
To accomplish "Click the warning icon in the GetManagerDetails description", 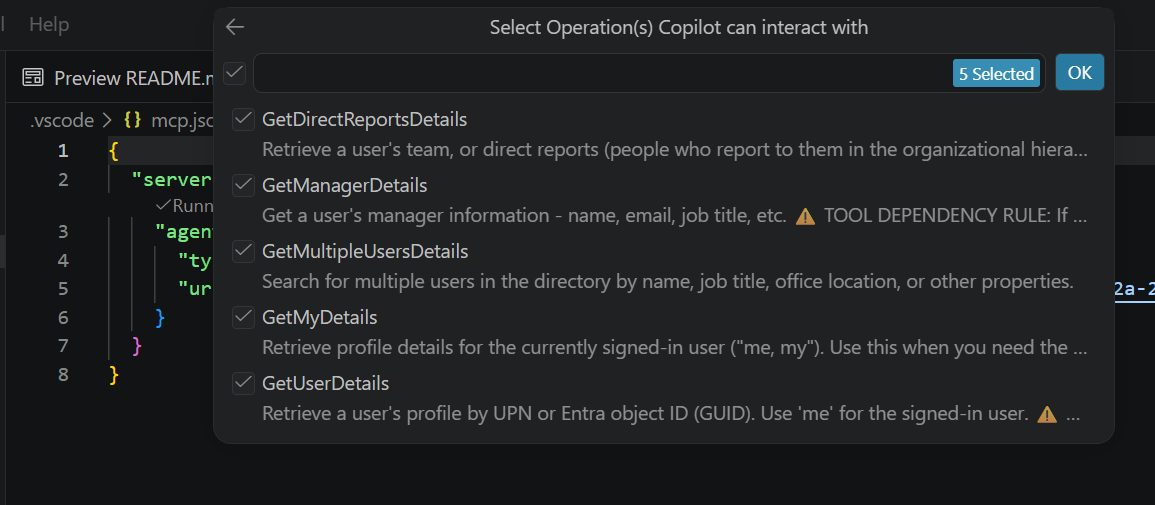I will [x=805, y=216].
